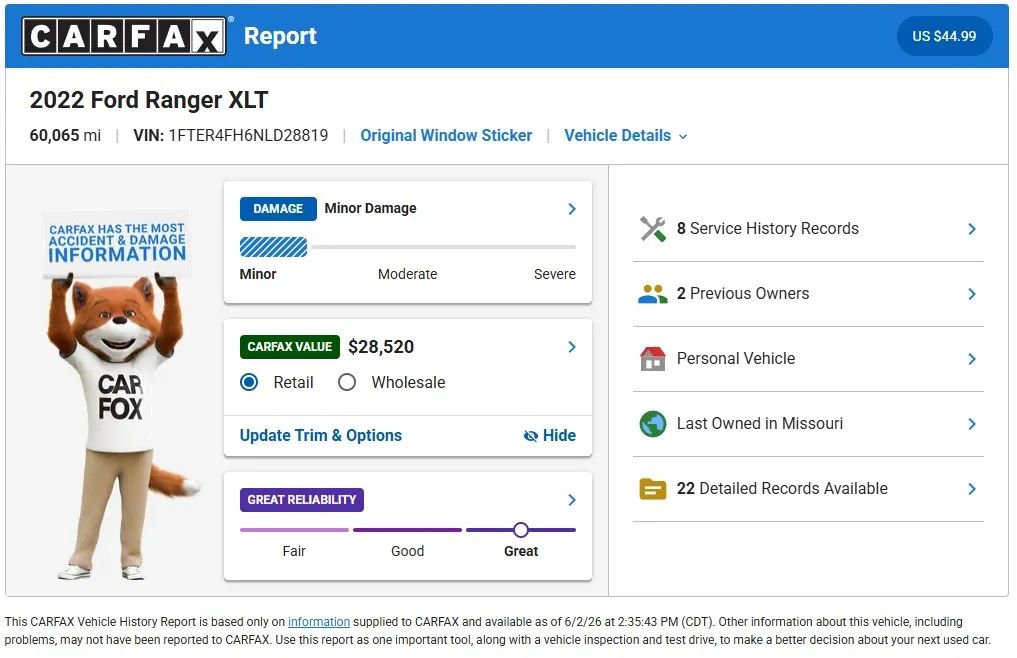This screenshot has height=658, width=1017.
Task: Open Great Reliability details chevron
Action: 571,500
